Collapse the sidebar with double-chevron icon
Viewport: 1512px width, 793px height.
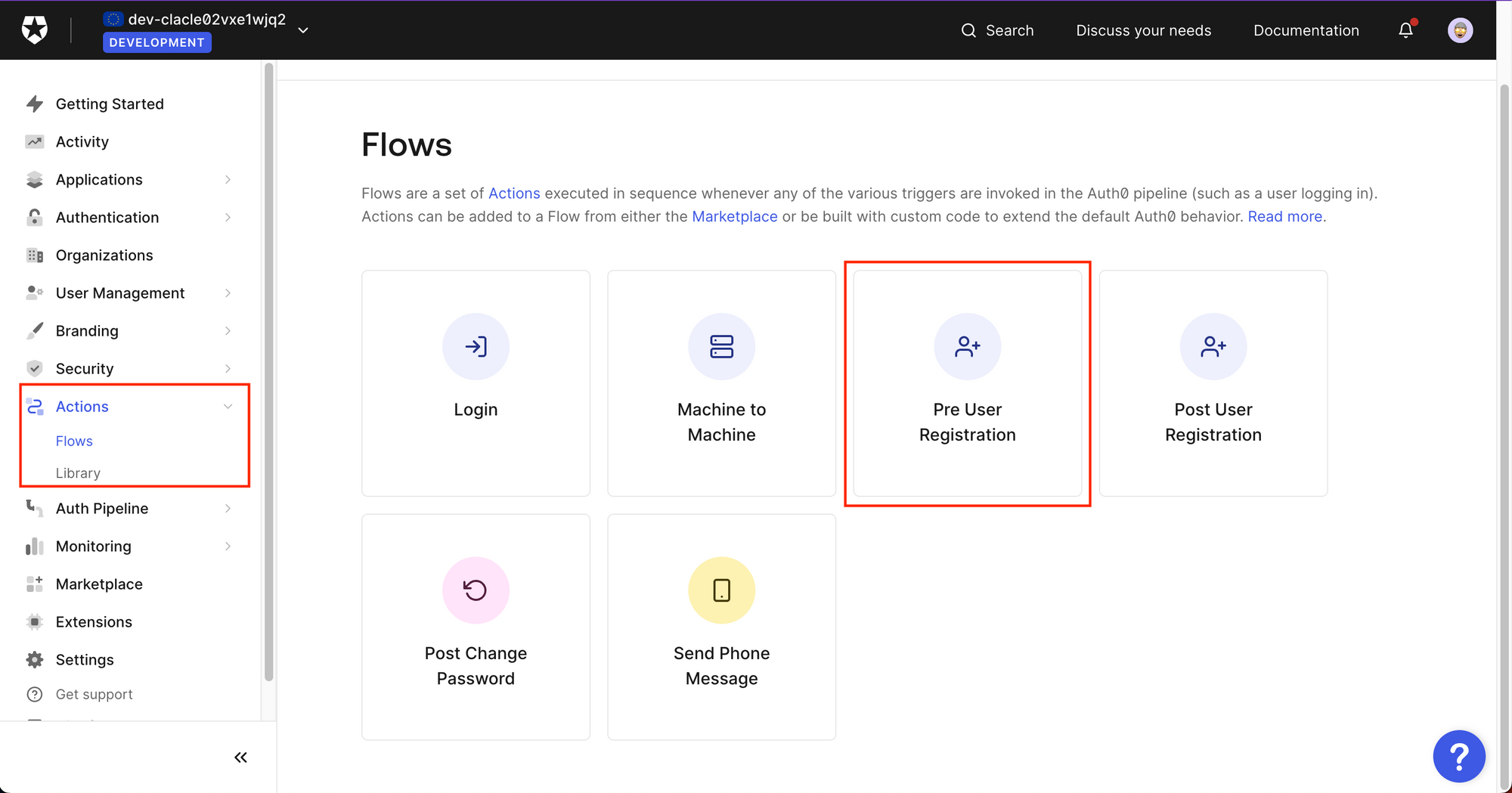240,757
